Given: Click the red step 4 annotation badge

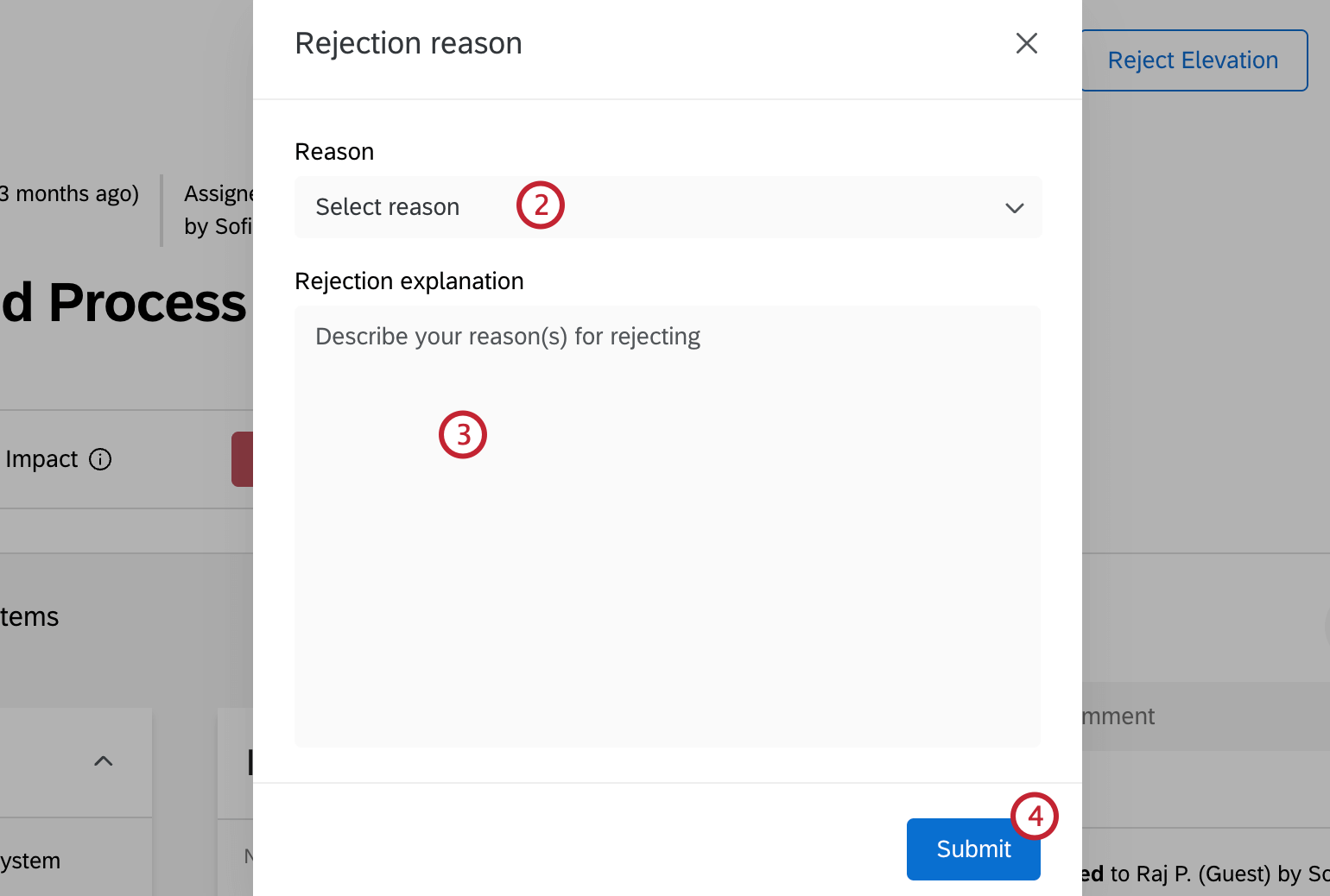Looking at the screenshot, I should pyautogui.click(x=1035, y=816).
